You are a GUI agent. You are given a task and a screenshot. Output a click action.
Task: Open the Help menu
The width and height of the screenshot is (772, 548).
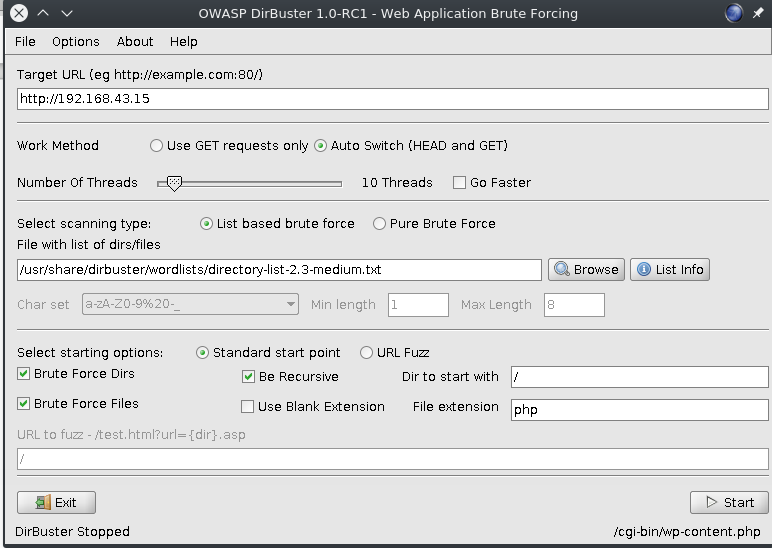(x=184, y=42)
